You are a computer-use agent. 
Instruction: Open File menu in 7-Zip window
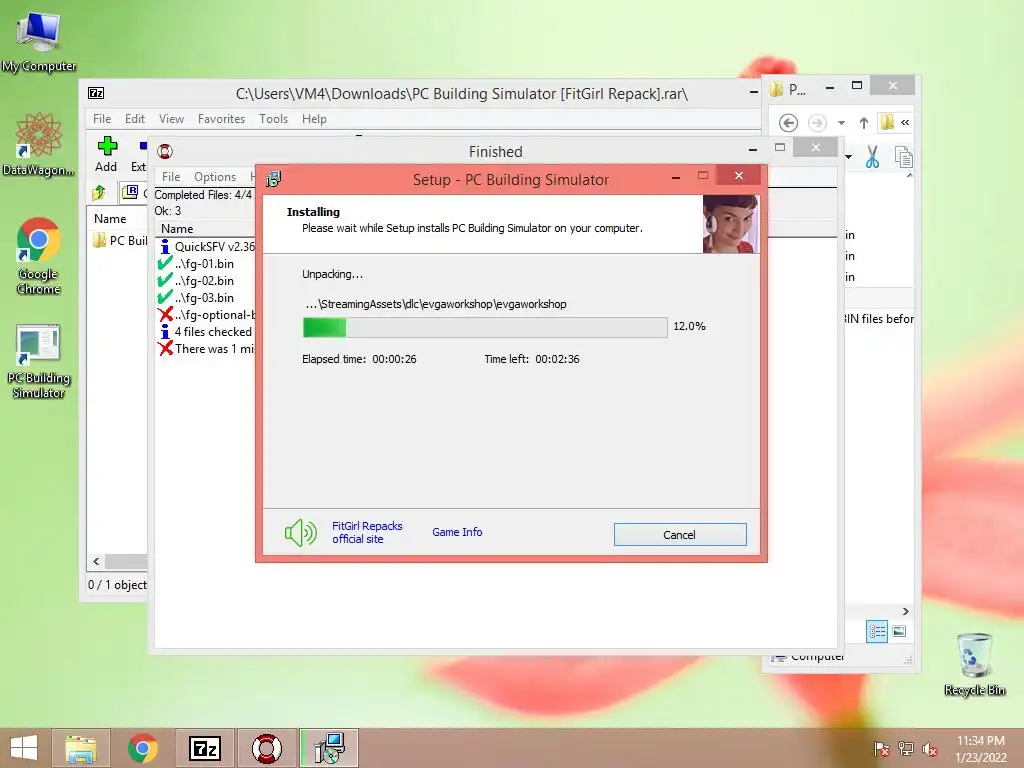tap(102, 119)
